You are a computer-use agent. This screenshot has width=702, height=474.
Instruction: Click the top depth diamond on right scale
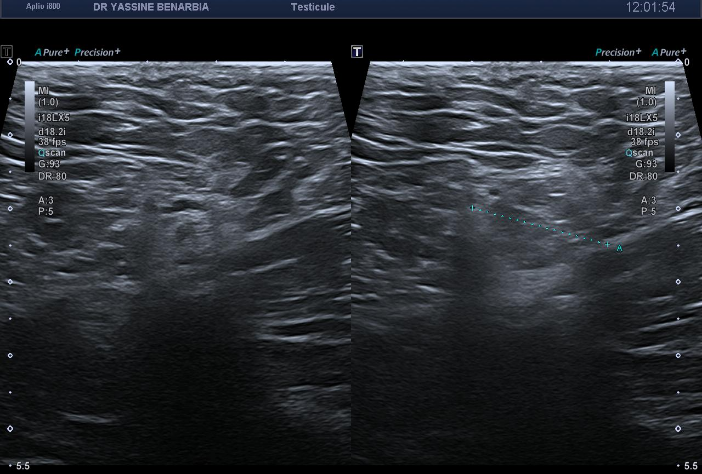(679, 62)
